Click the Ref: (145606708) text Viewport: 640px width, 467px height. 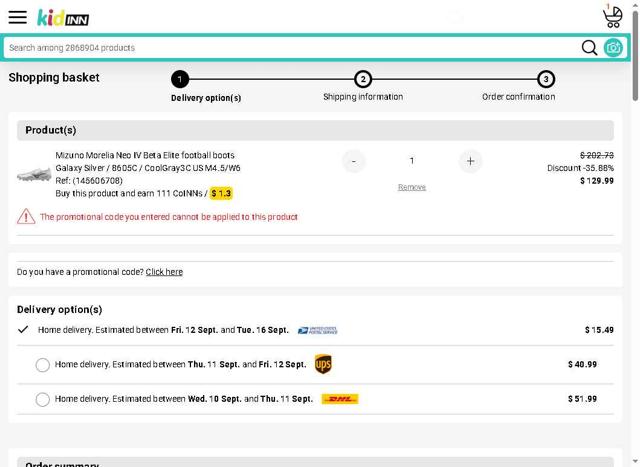[89, 180]
